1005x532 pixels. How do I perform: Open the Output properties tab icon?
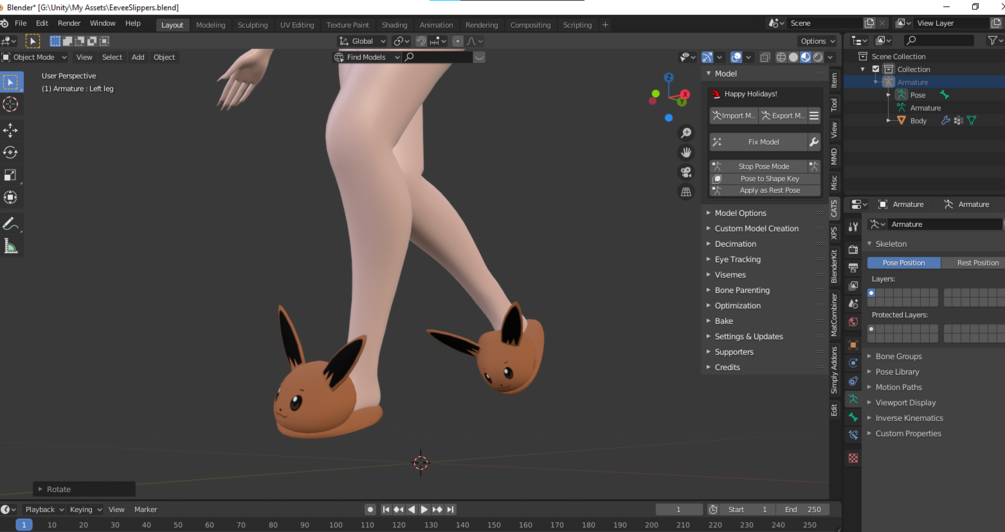point(853,267)
